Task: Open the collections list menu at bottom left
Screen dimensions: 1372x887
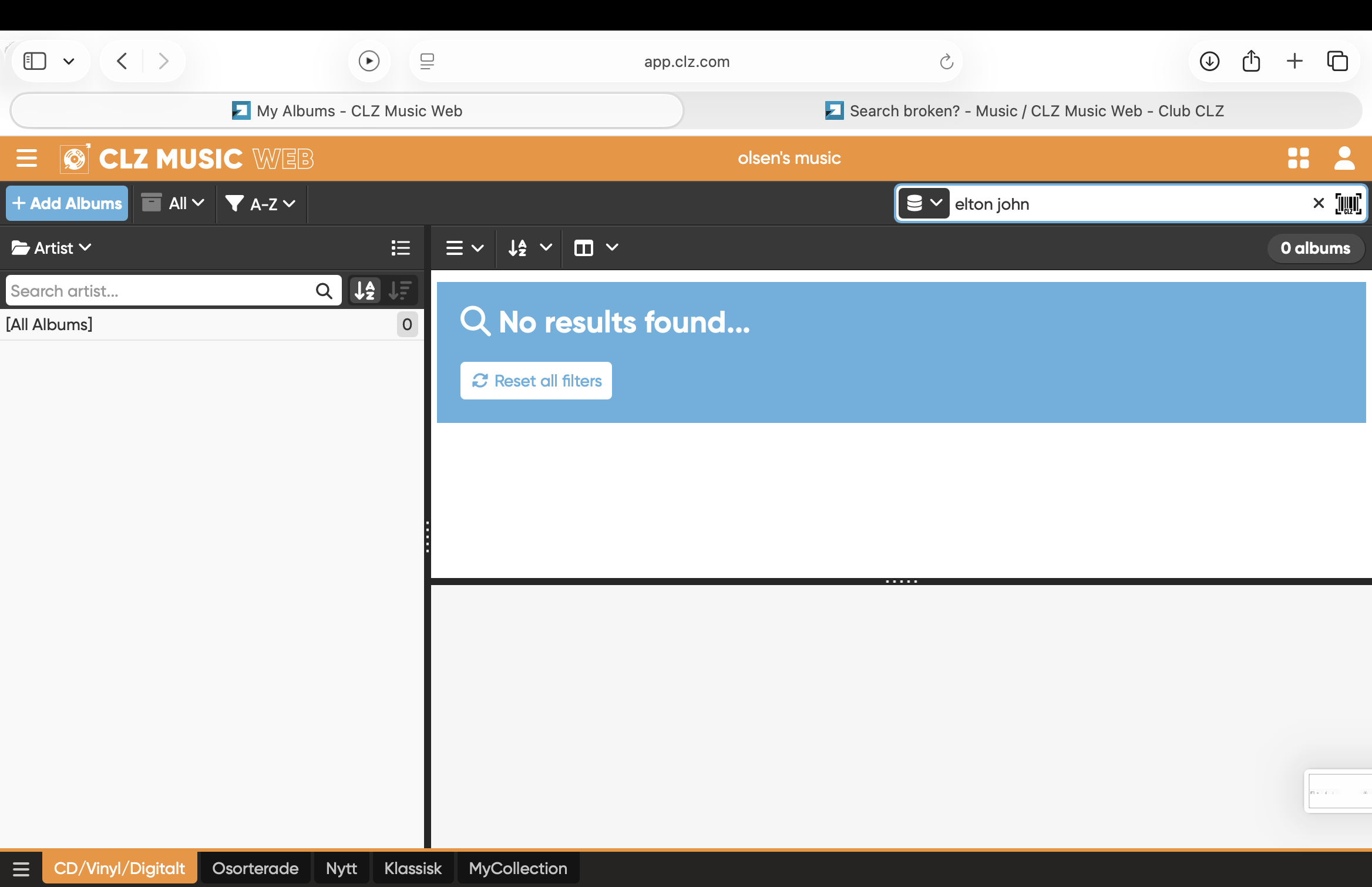Action: tap(21, 868)
